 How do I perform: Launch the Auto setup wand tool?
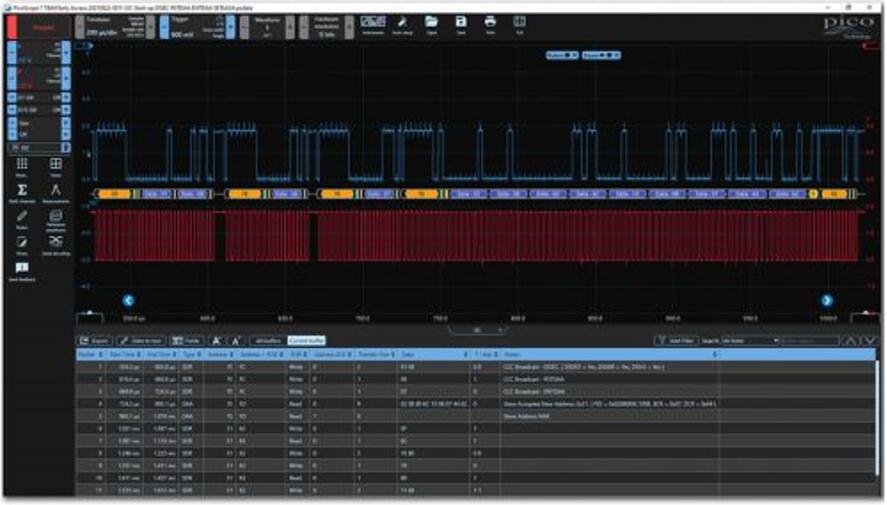402,25
